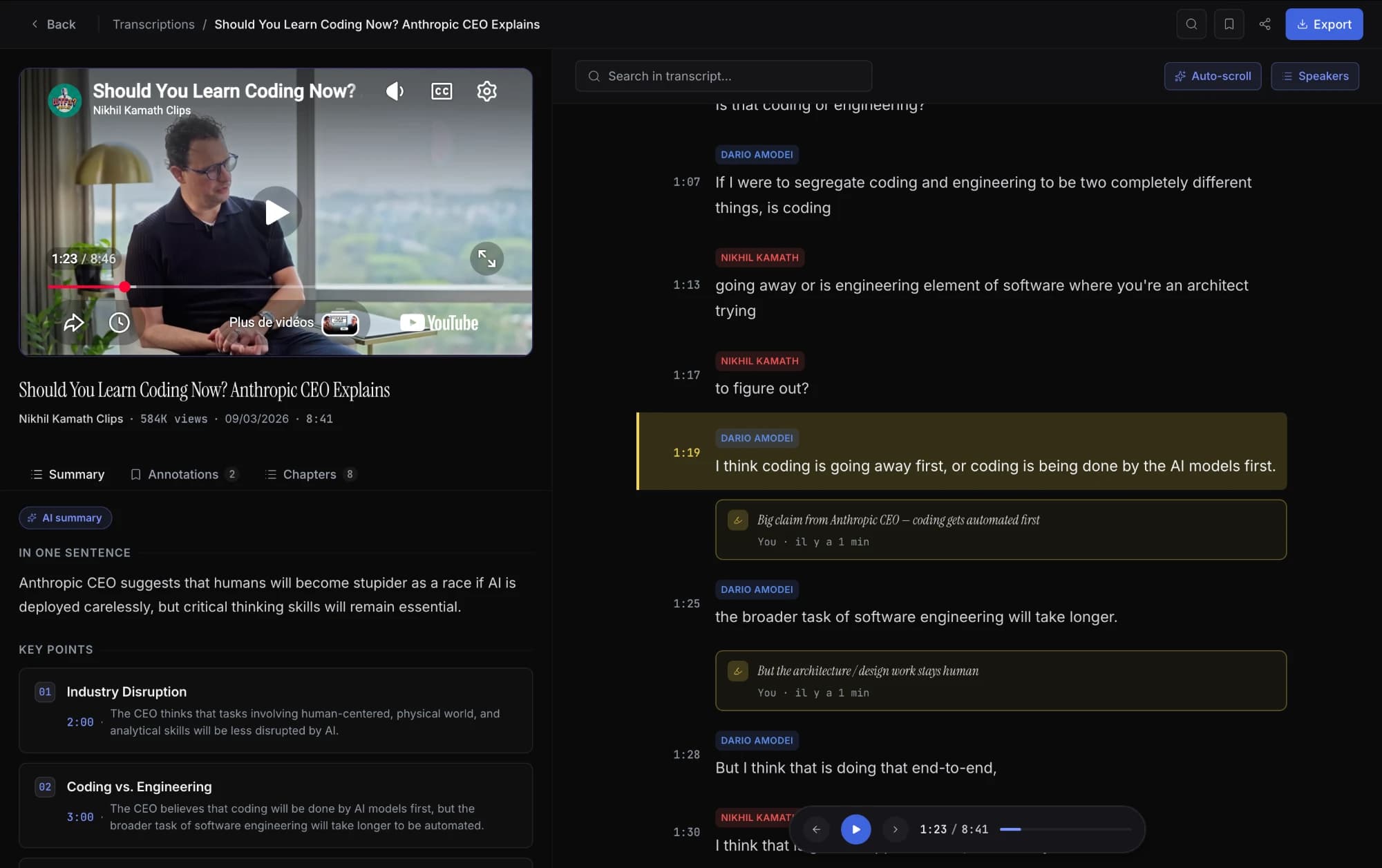
Task: Mute the YouTube video with the volume icon
Action: click(395, 91)
